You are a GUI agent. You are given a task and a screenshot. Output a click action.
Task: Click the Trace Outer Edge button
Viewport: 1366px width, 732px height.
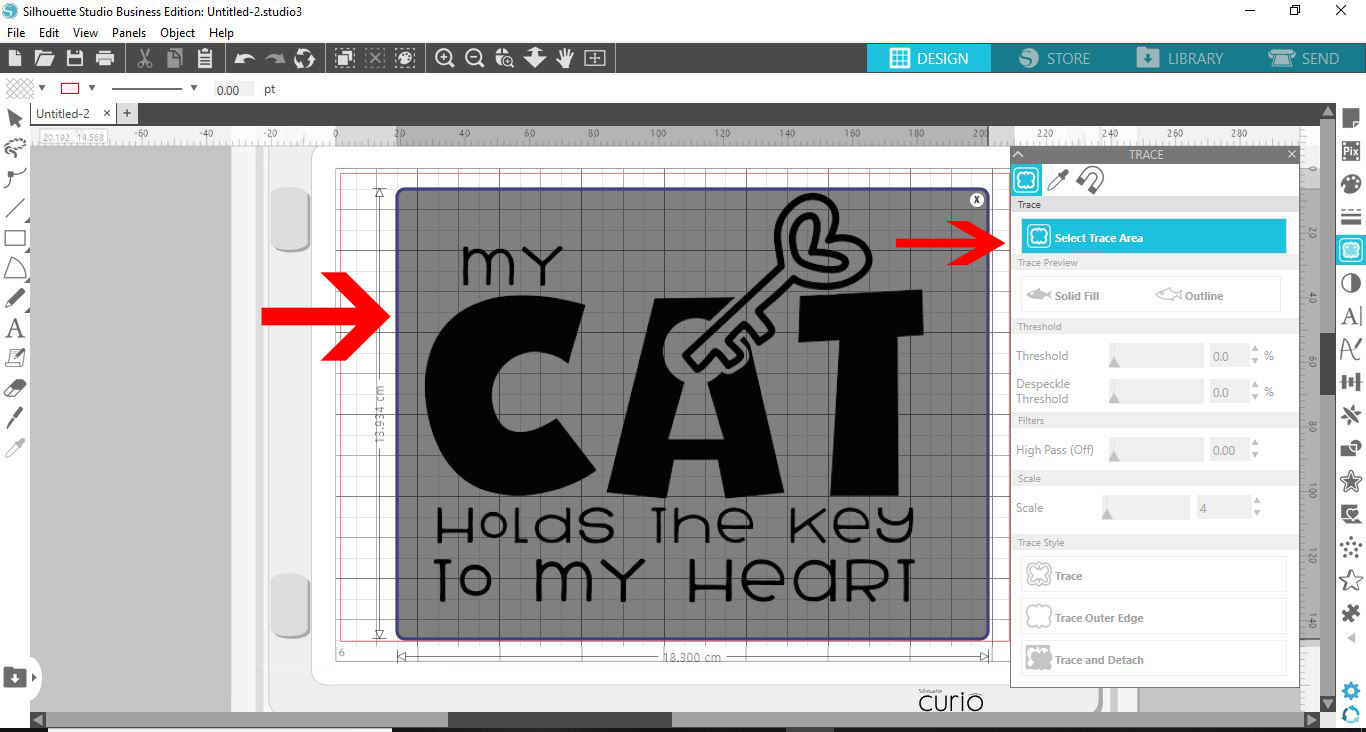[1153, 617]
